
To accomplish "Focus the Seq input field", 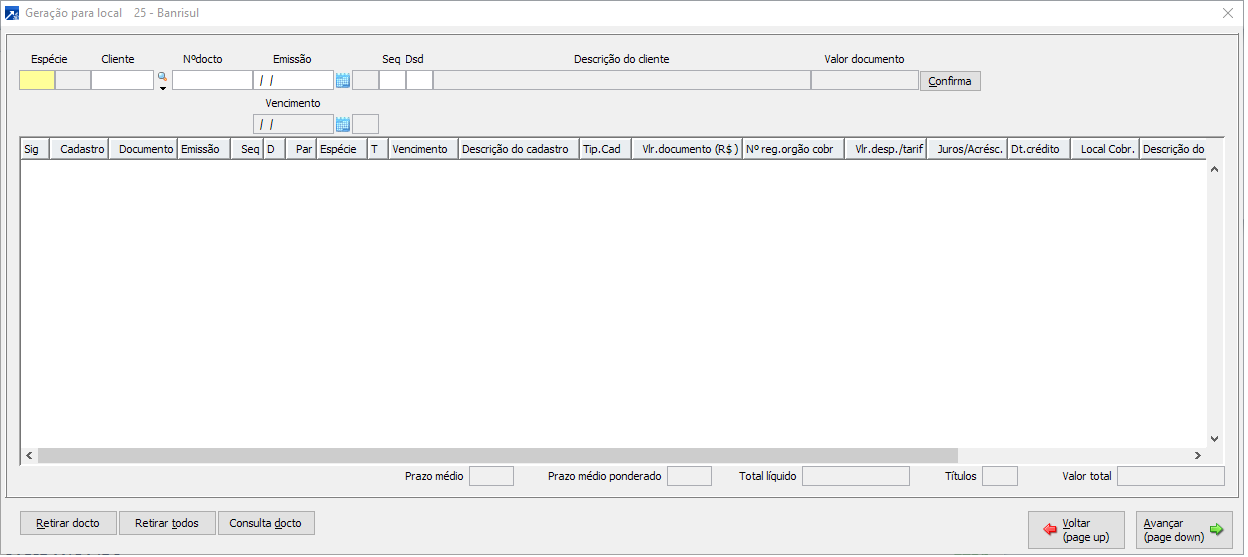I will (x=392, y=81).
